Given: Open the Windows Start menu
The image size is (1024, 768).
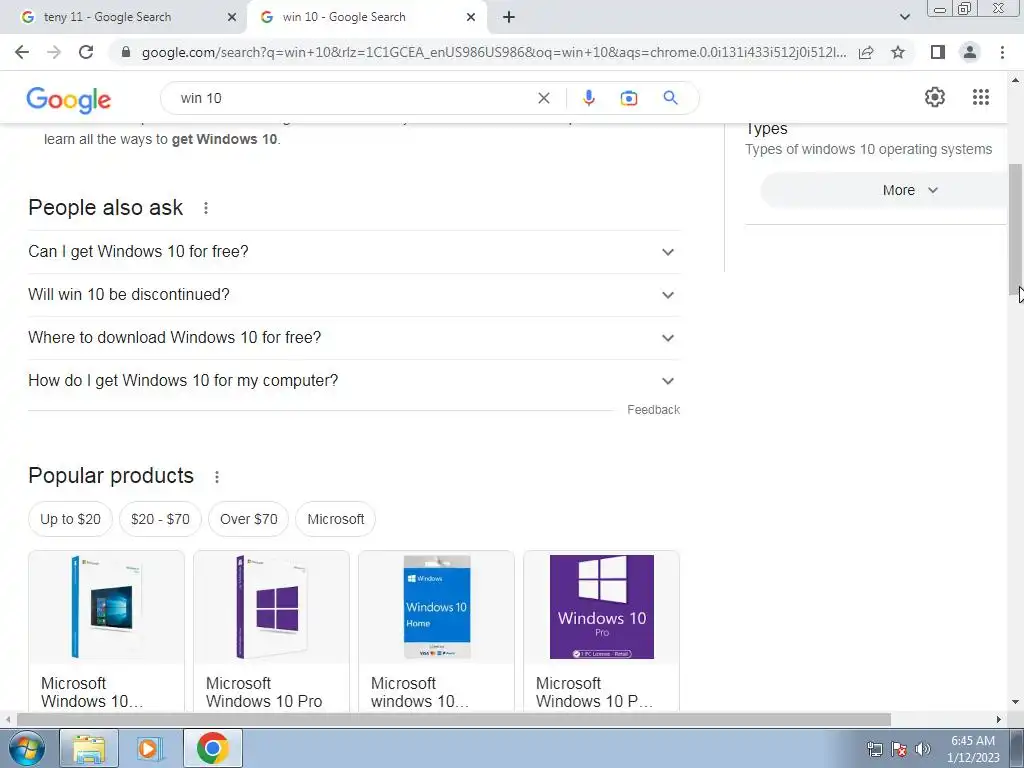Looking at the screenshot, I should click(26, 748).
